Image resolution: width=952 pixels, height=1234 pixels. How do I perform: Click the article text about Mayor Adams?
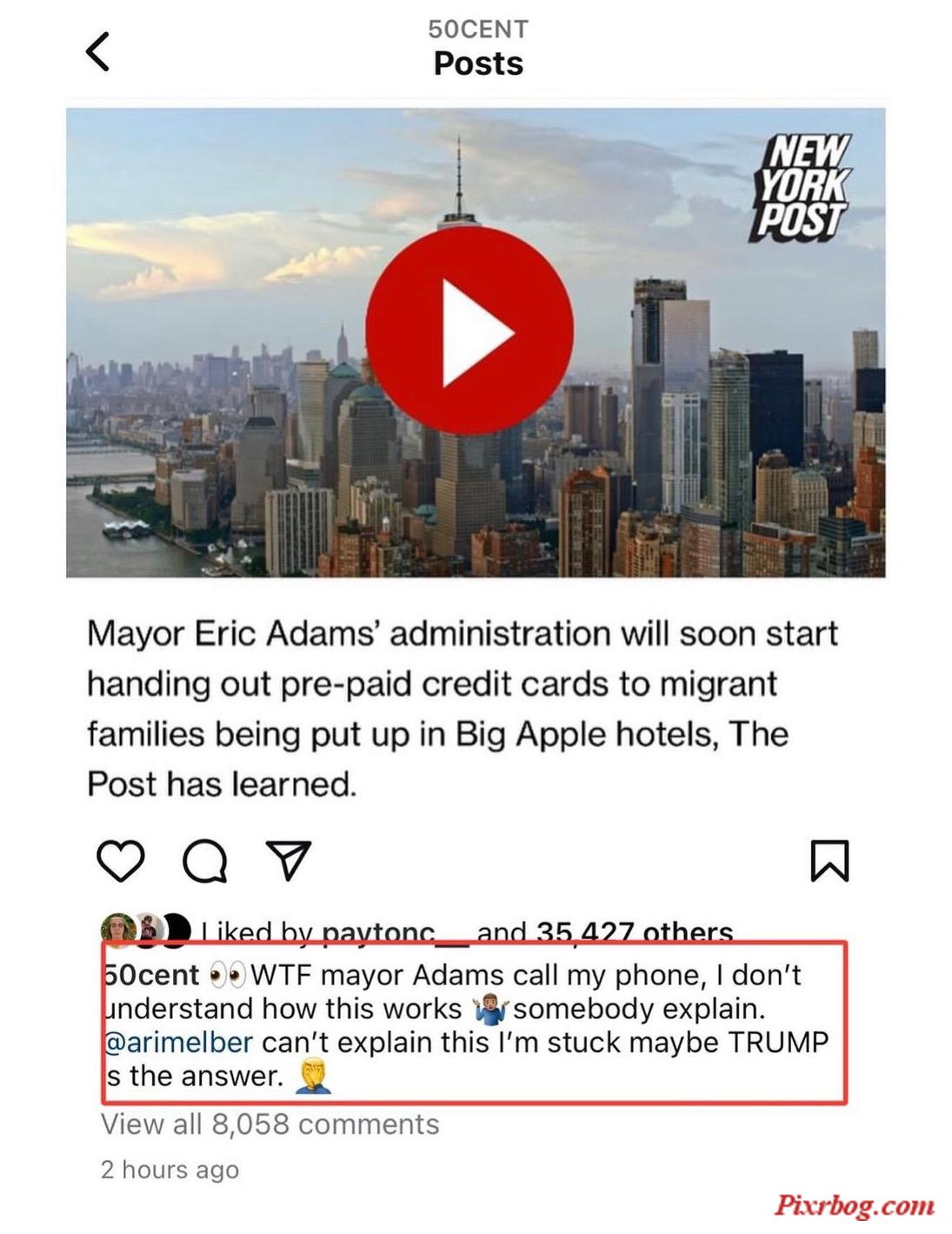(463, 709)
